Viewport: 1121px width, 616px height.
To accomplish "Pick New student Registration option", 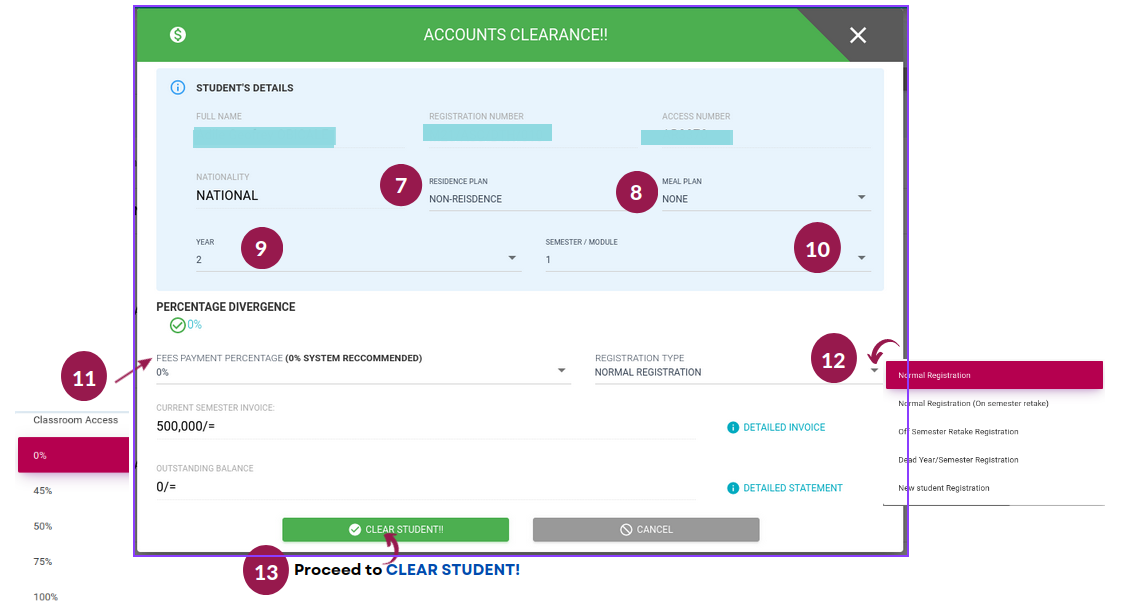I will [994, 488].
